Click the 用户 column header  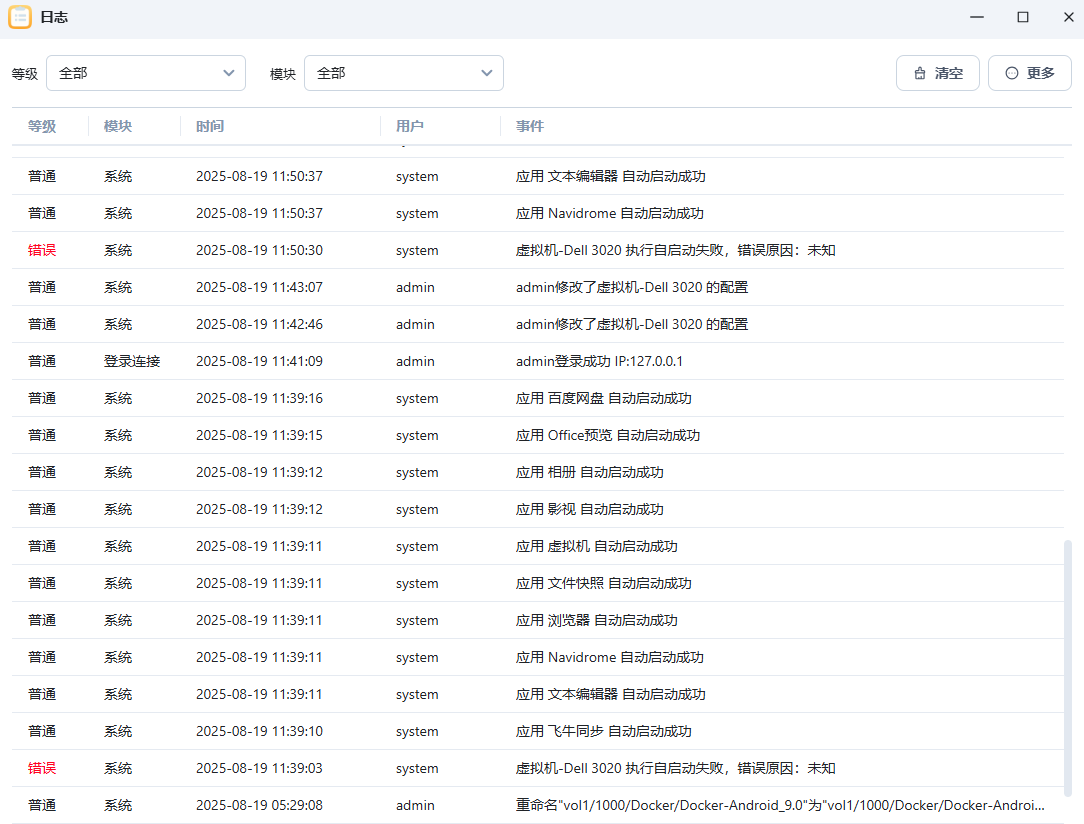[x=410, y=126]
